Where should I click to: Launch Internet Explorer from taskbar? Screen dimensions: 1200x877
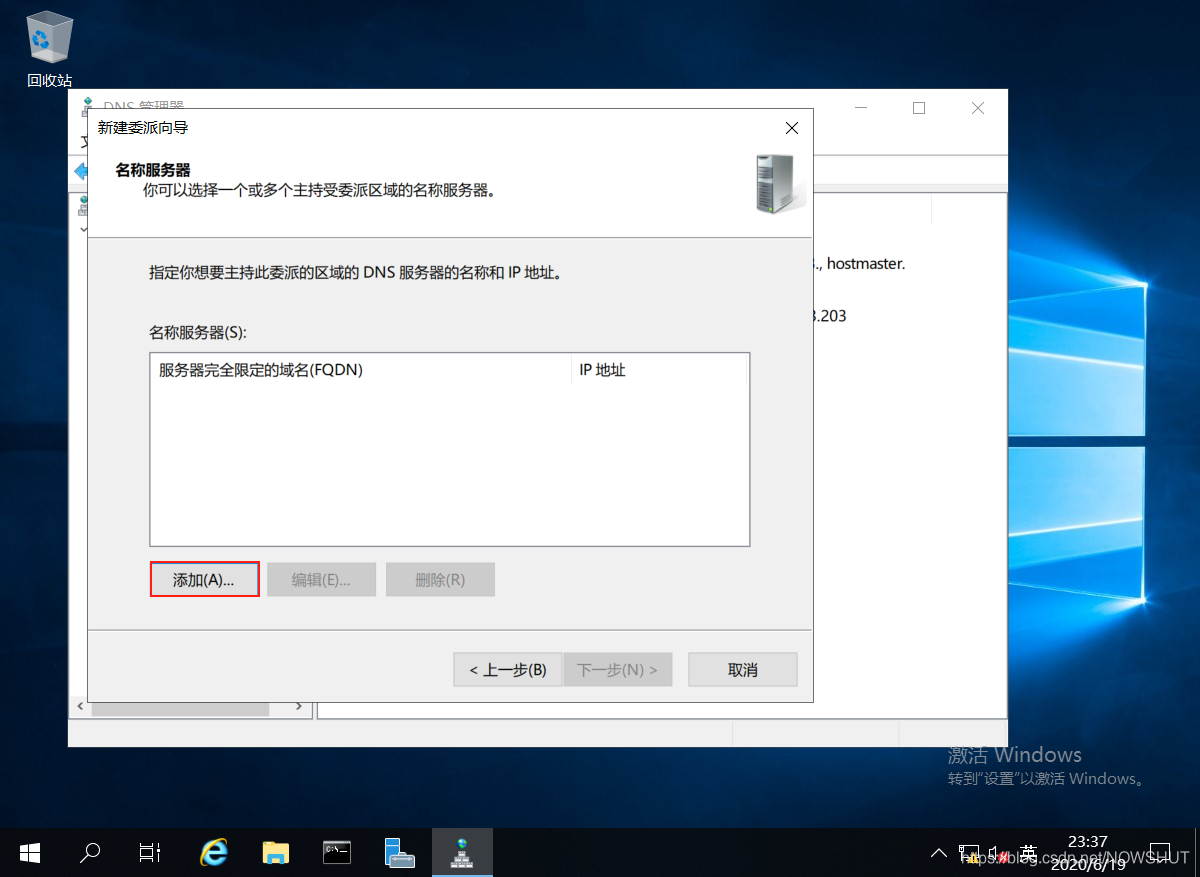pyautogui.click(x=213, y=852)
